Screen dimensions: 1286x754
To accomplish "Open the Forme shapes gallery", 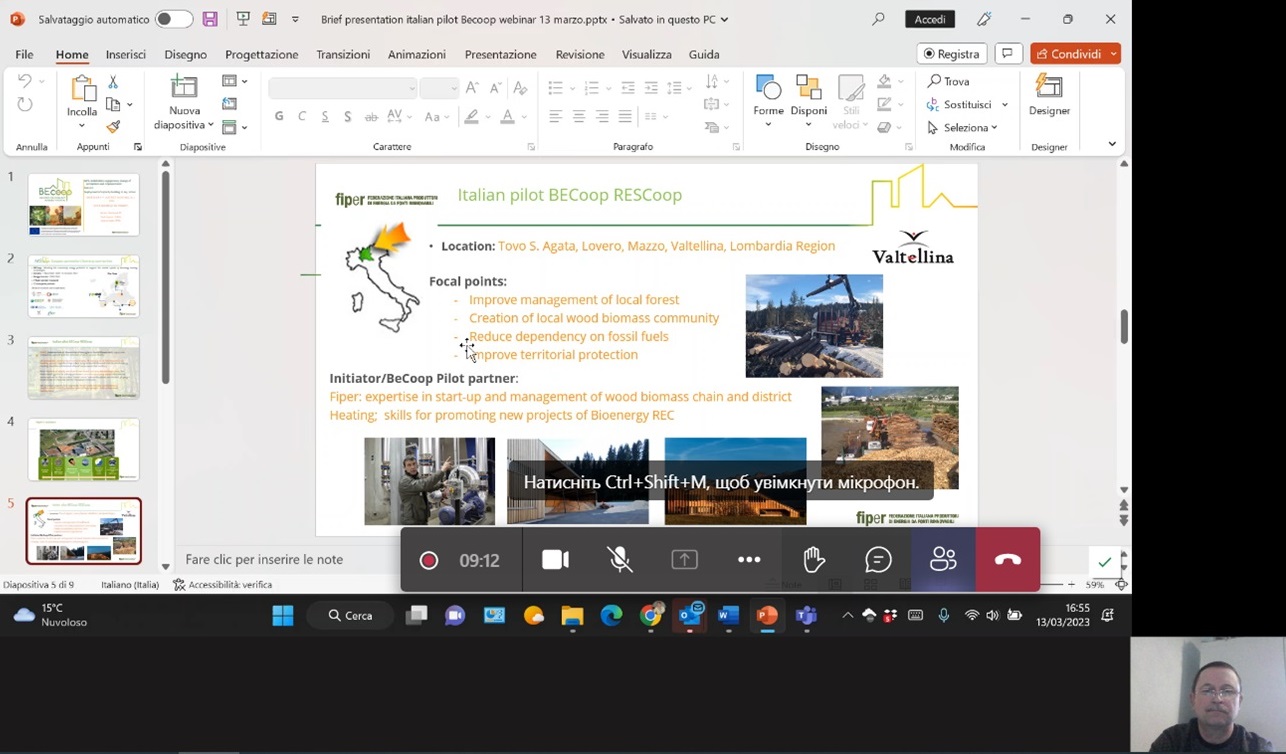I will click(x=768, y=101).
